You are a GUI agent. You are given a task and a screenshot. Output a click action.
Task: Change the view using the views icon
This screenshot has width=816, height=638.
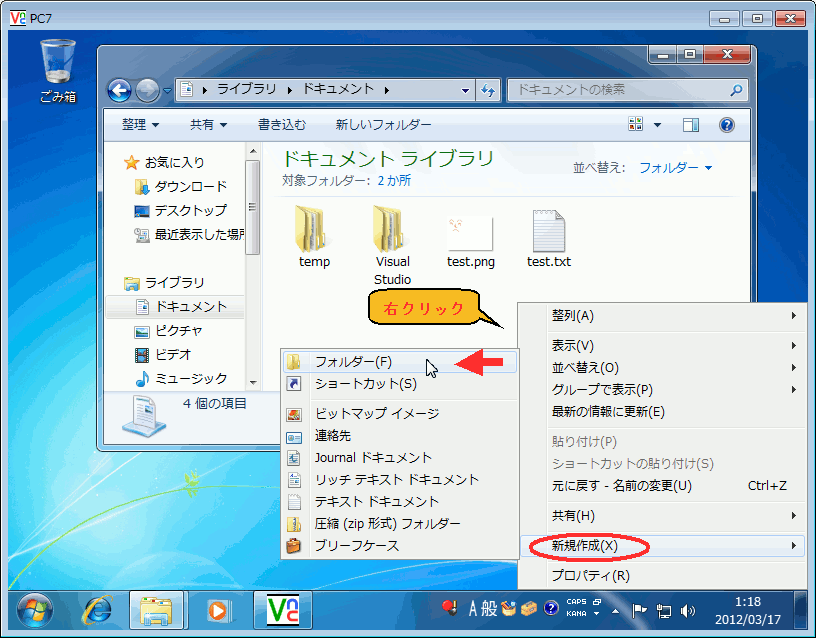click(634, 122)
